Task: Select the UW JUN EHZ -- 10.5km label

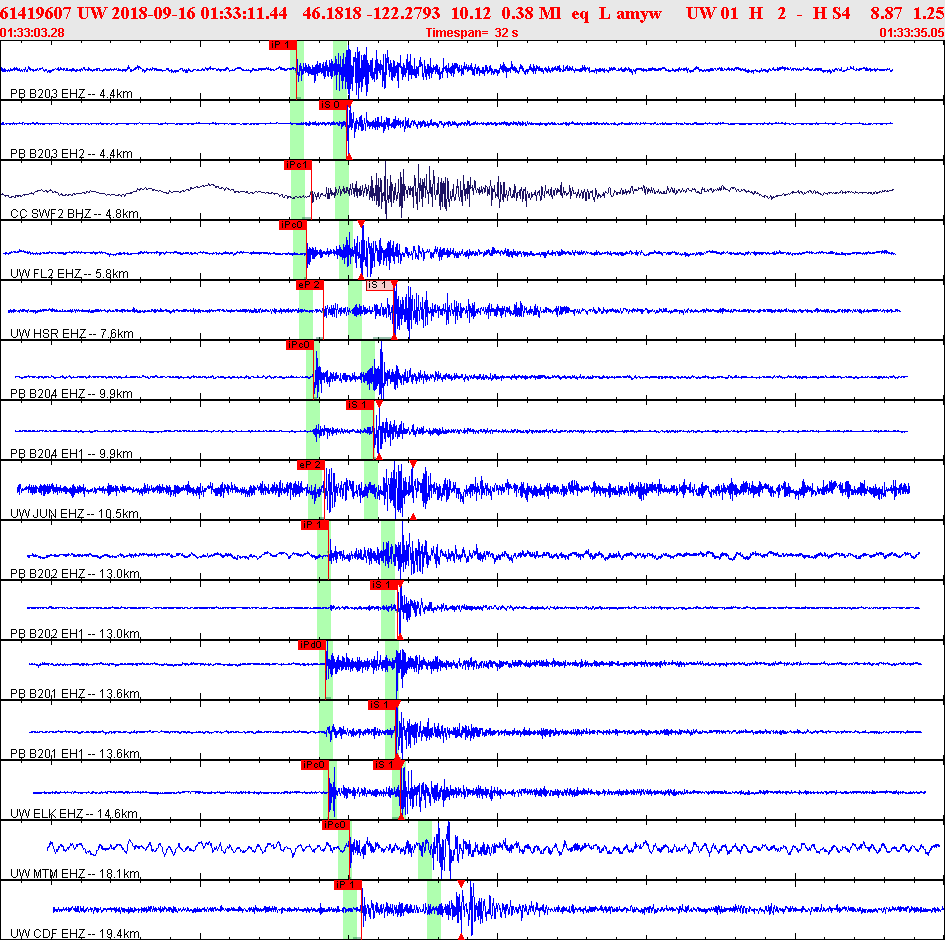Action: 75,513
